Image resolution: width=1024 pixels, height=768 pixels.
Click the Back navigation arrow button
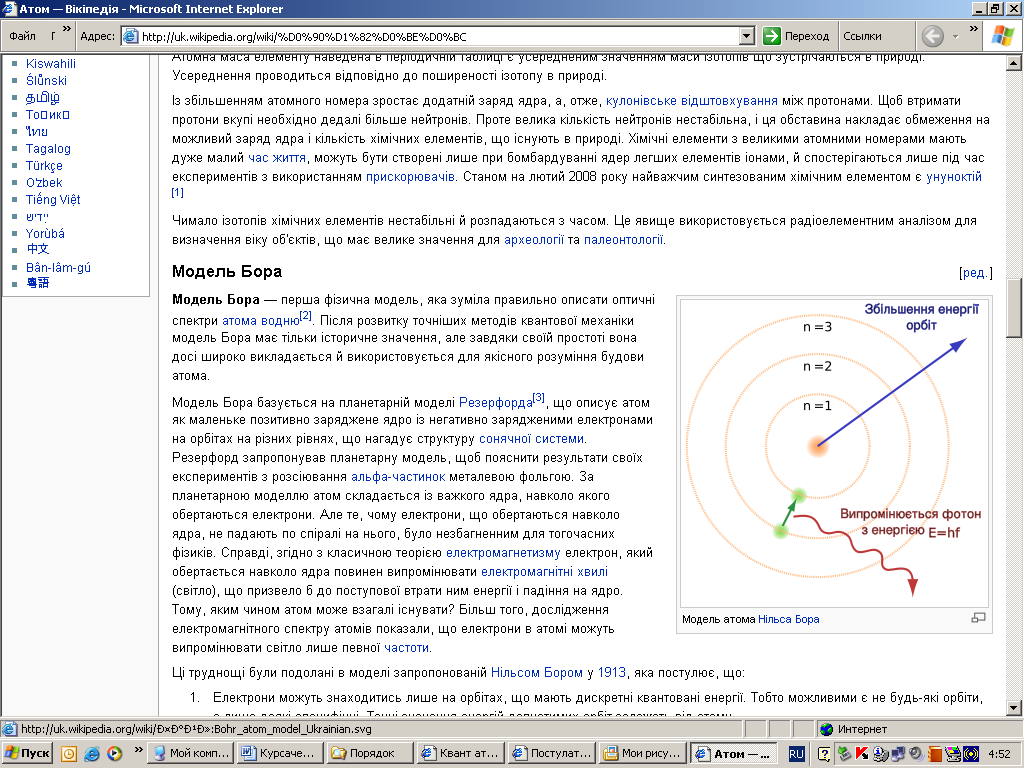pos(933,36)
